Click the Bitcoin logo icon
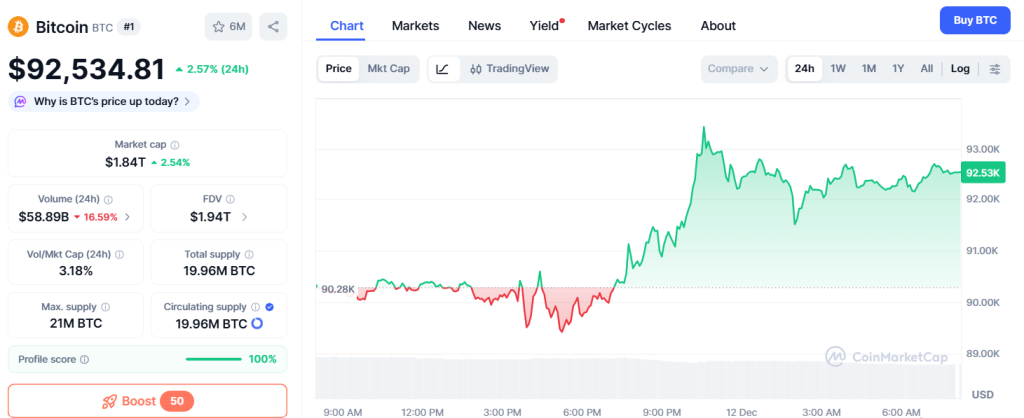The image size is (1024, 418). pyautogui.click(x=17, y=26)
